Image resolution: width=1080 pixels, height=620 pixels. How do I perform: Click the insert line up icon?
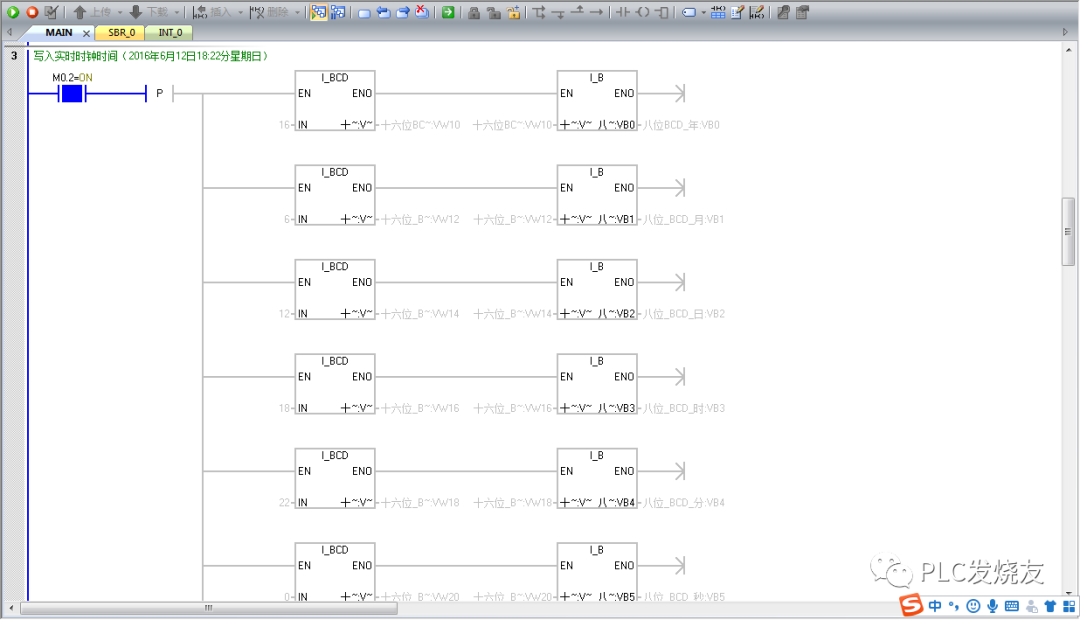coord(578,12)
